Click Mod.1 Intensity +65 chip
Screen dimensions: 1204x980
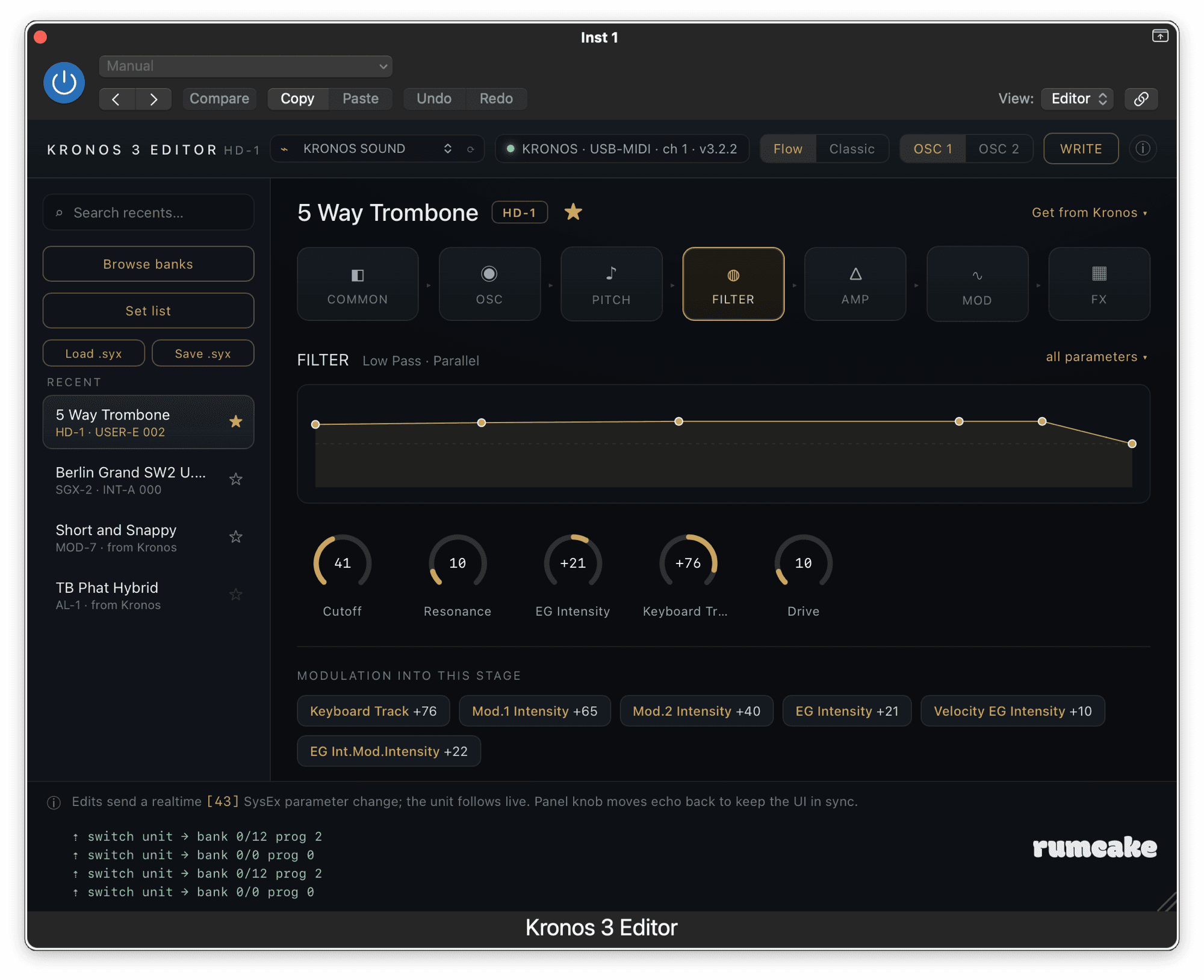click(535, 711)
